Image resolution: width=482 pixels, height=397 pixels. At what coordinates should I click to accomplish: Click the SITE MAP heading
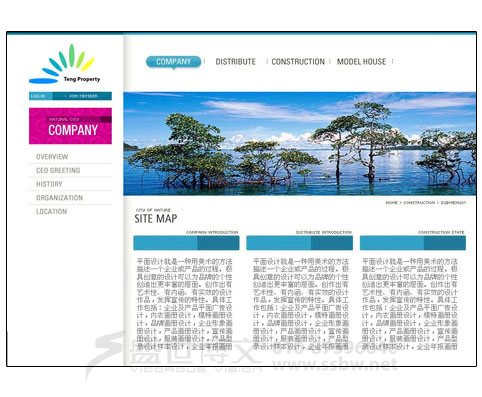coord(156,219)
